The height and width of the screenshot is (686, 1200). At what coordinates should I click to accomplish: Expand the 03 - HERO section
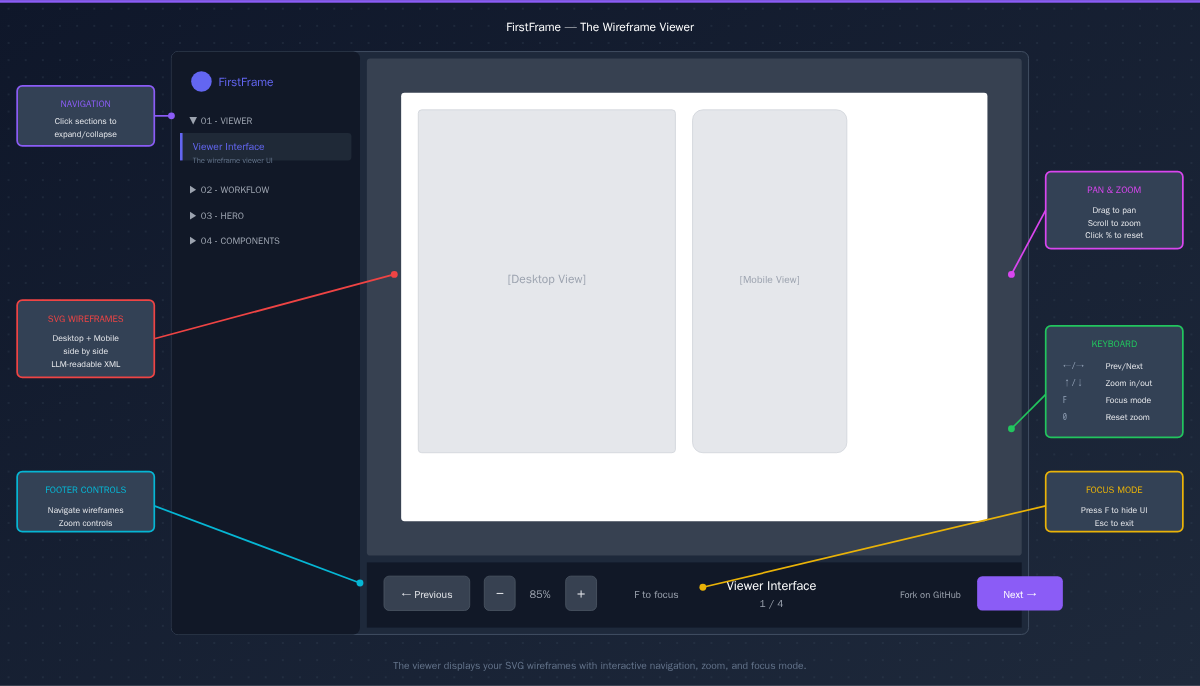click(217, 216)
